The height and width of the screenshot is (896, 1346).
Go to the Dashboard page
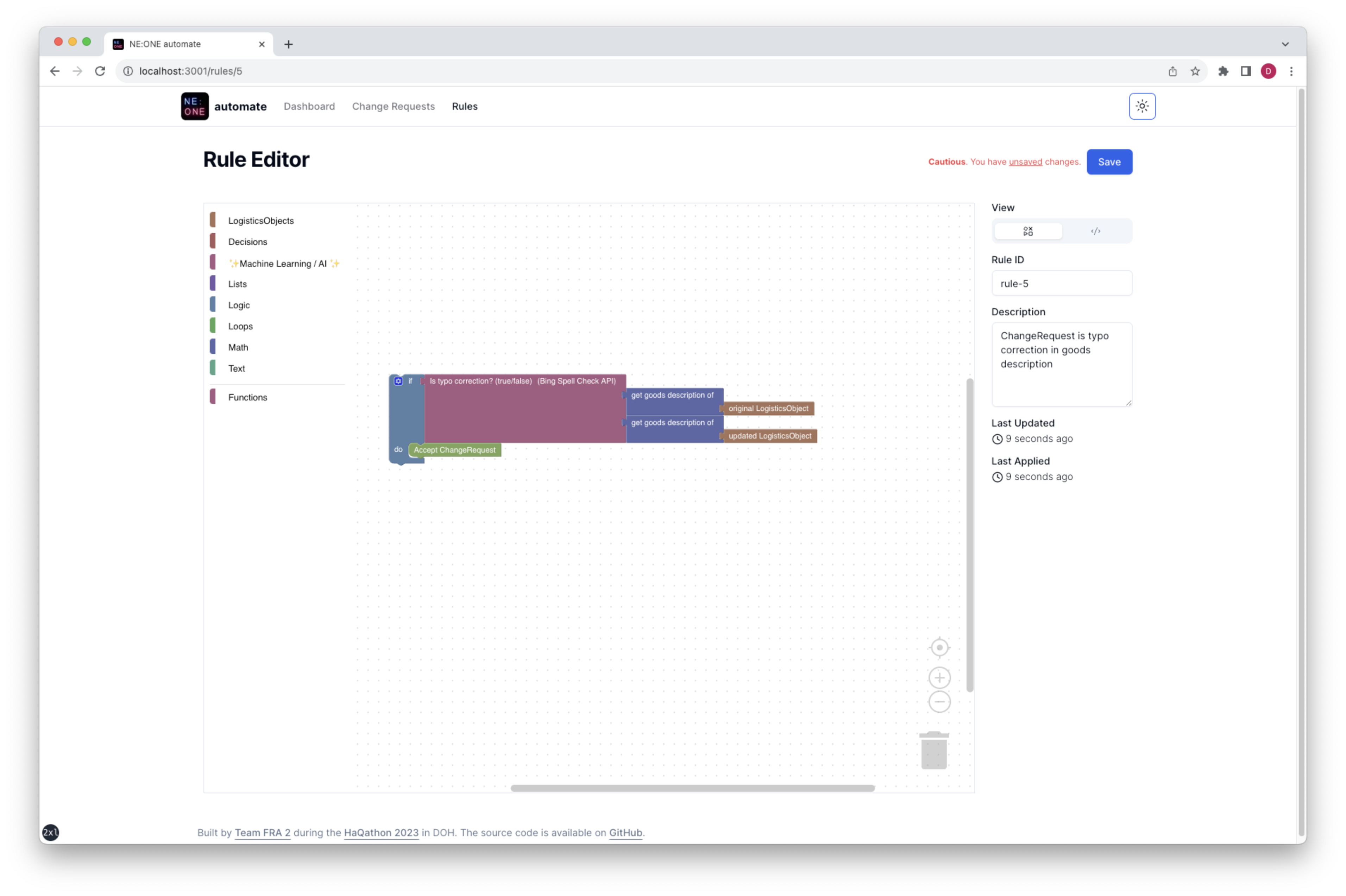tap(309, 106)
